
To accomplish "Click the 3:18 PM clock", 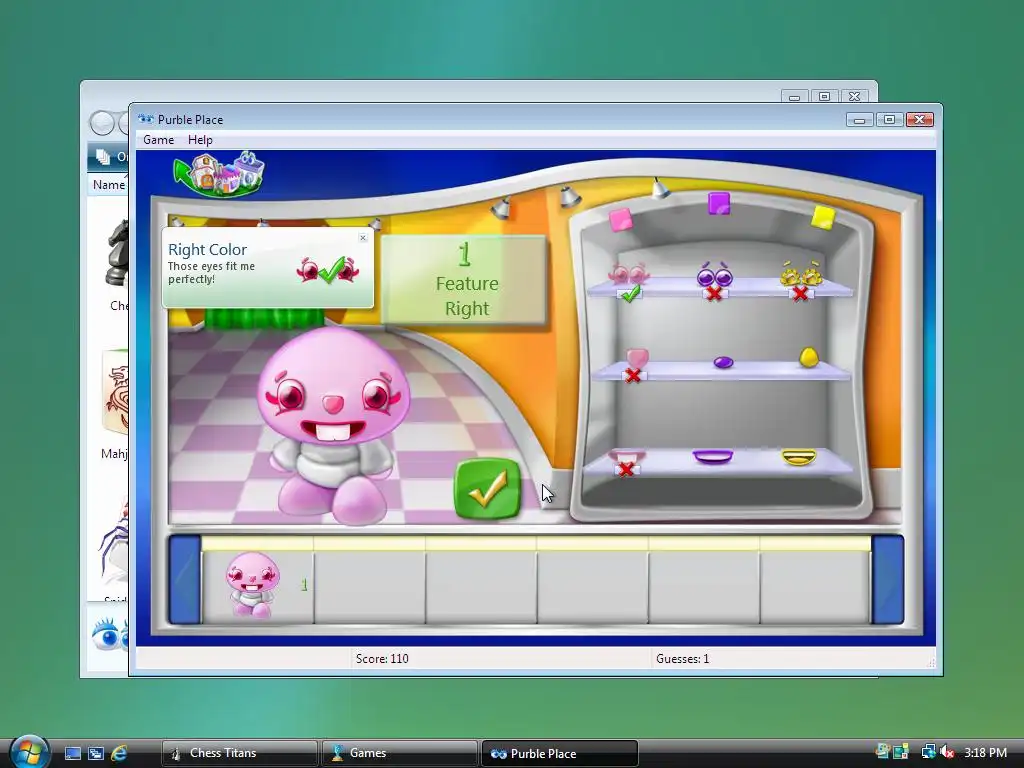I will click(985, 752).
